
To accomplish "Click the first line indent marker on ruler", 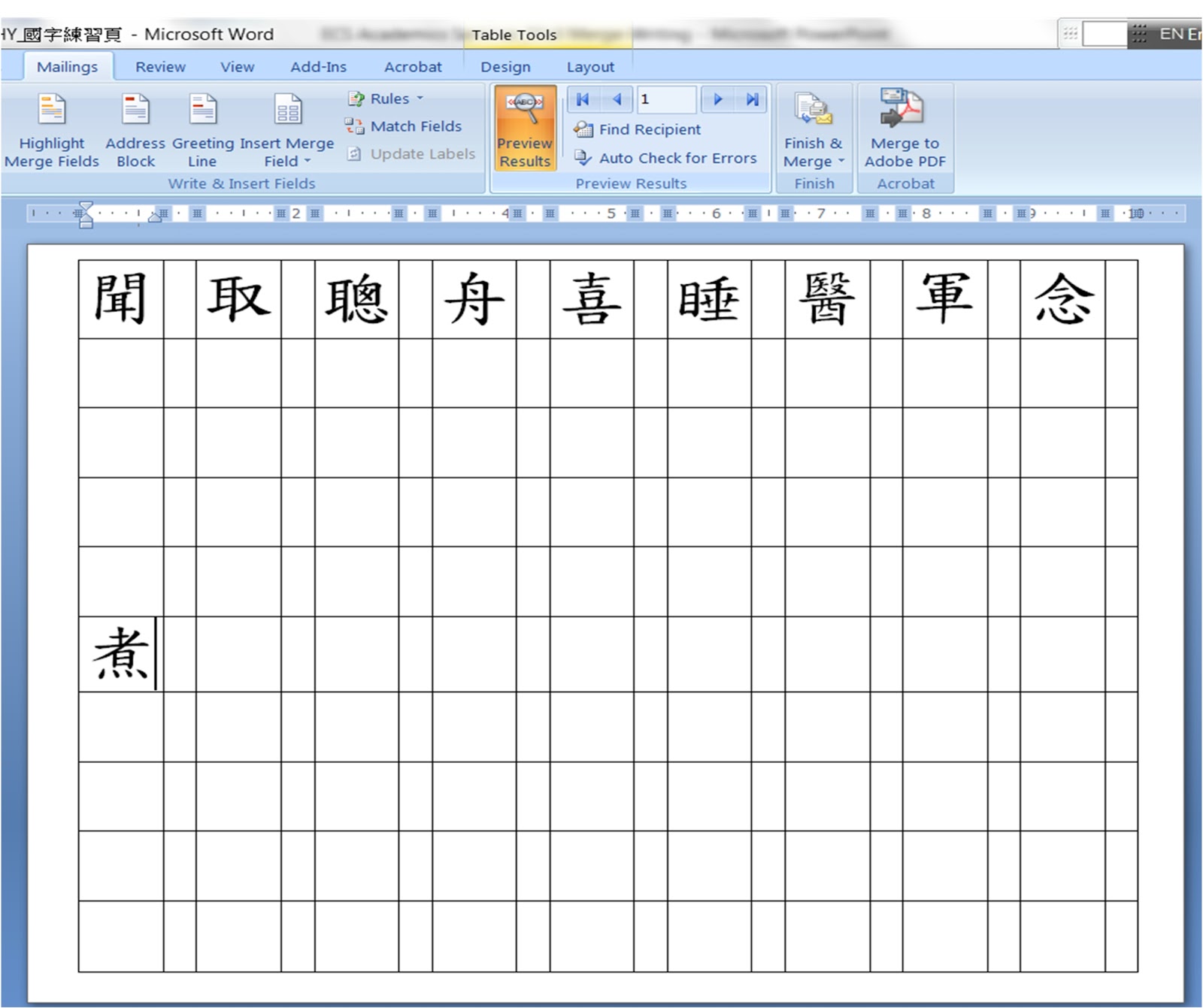I will pyautogui.click(x=86, y=206).
